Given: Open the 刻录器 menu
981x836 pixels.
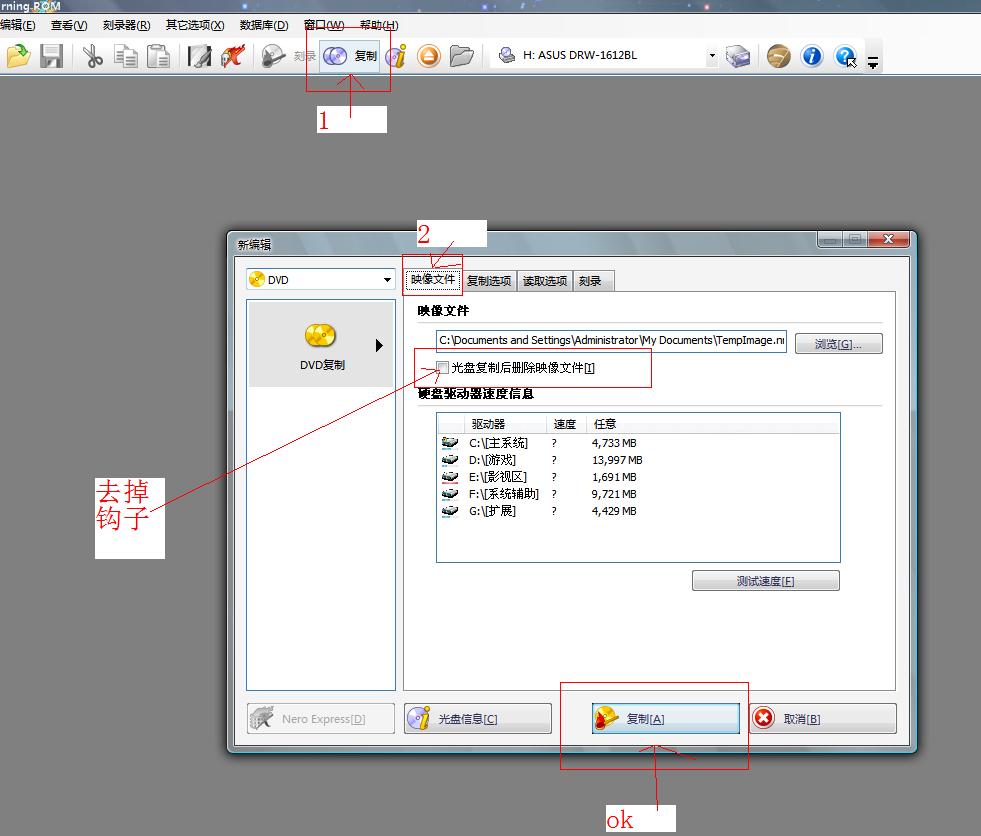Looking at the screenshot, I should point(126,25).
